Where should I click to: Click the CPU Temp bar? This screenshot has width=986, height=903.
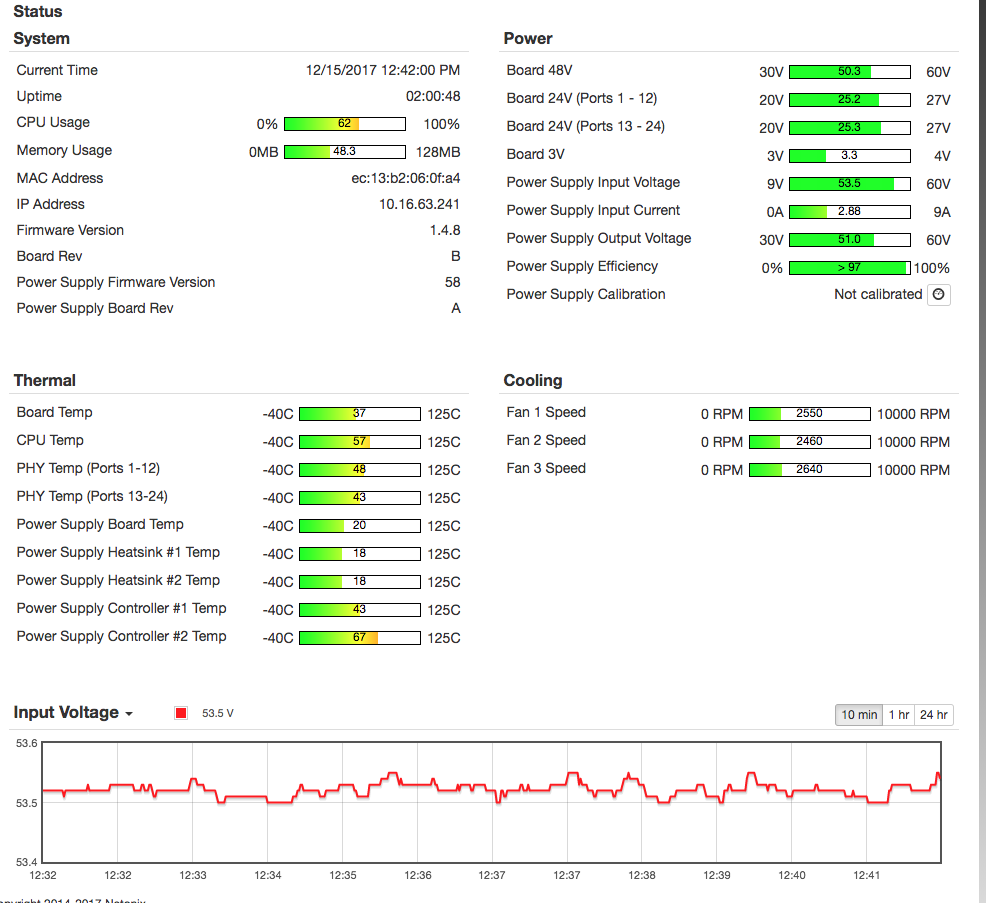[x=359, y=442]
